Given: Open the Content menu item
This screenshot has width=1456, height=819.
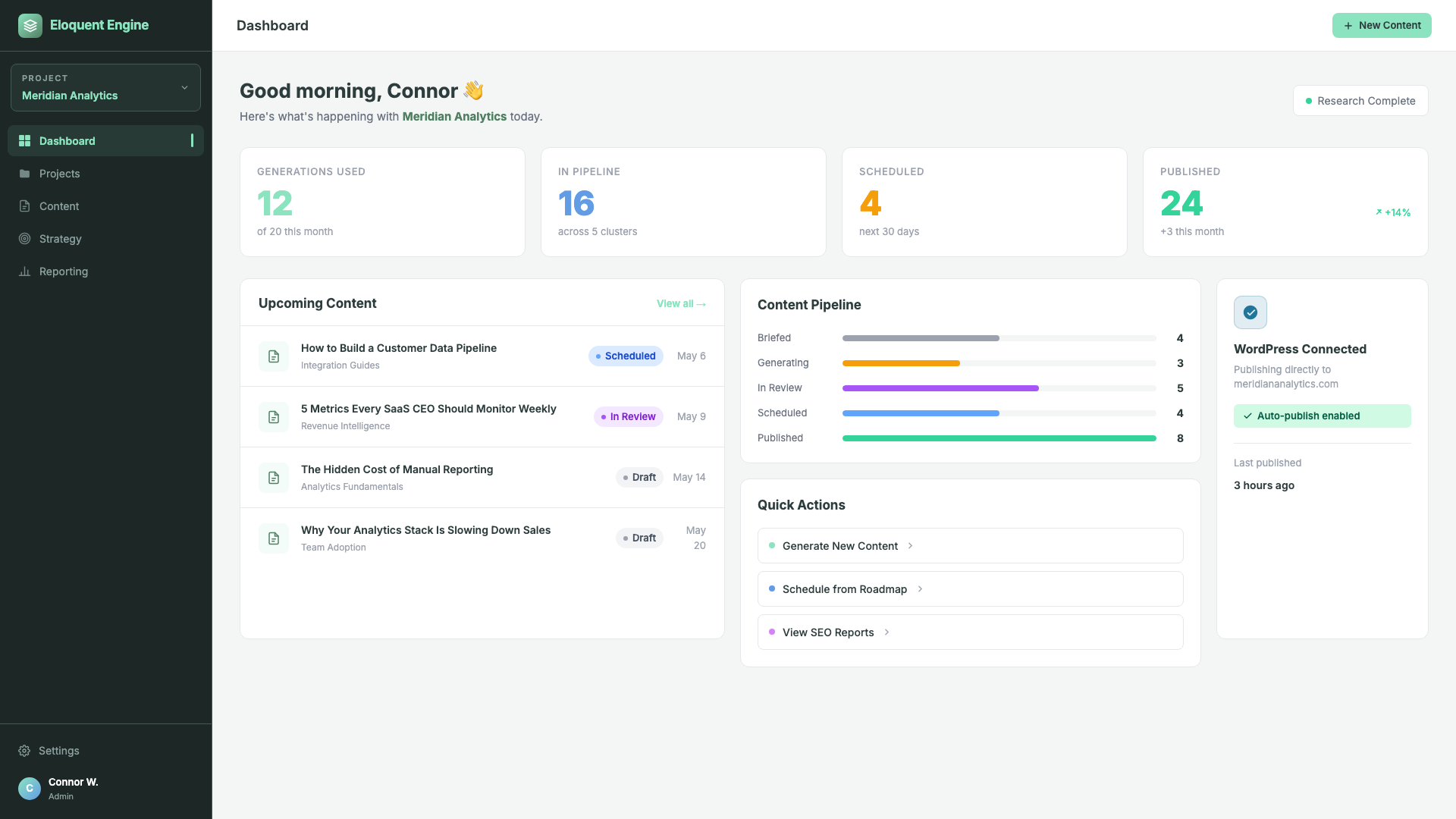Looking at the screenshot, I should 59,206.
